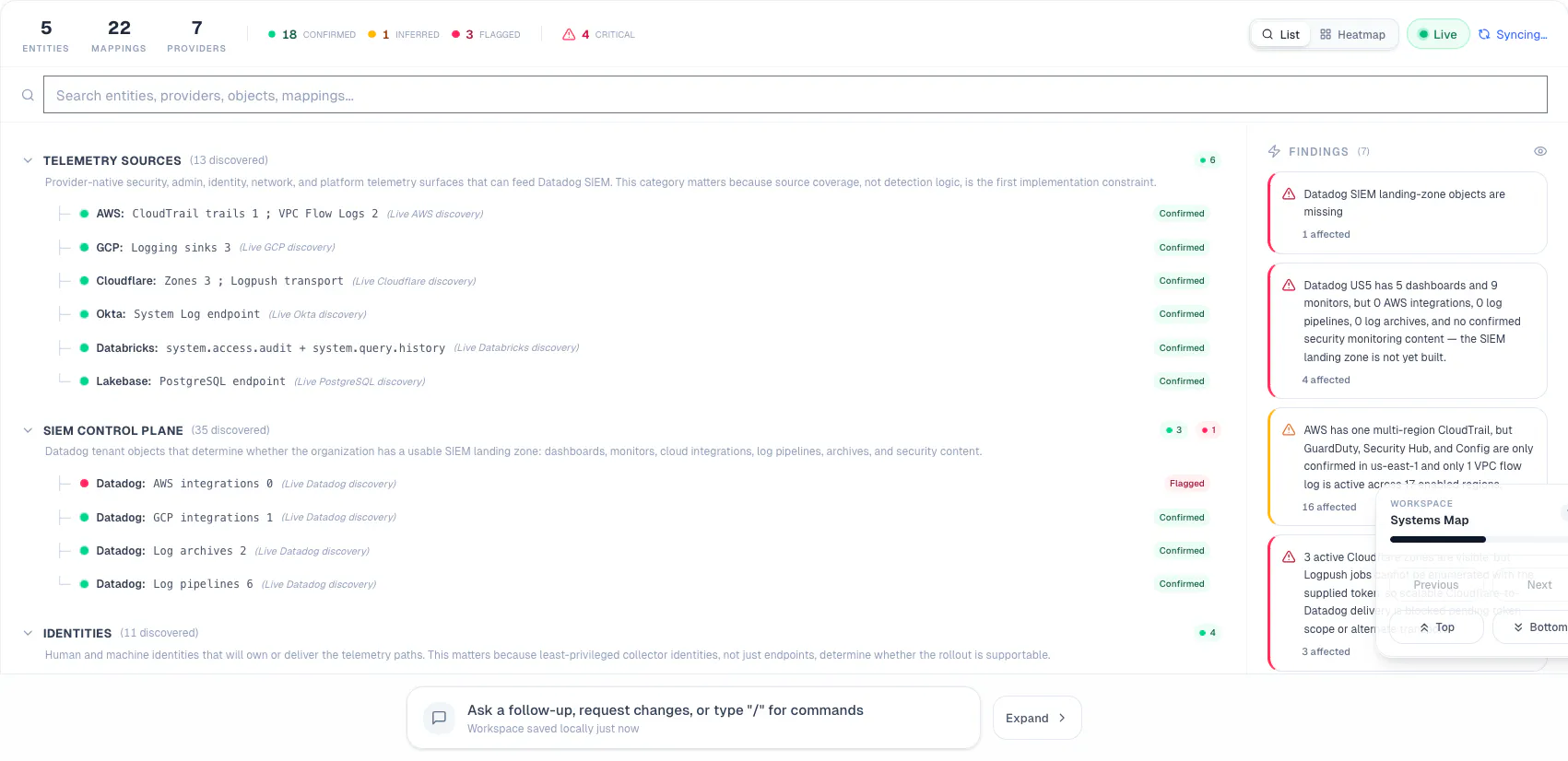Image resolution: width=1568 pixels, height=761 pixels.
Task: Jump to Bottom in Systems Map widget
Action: point(1530,627)
